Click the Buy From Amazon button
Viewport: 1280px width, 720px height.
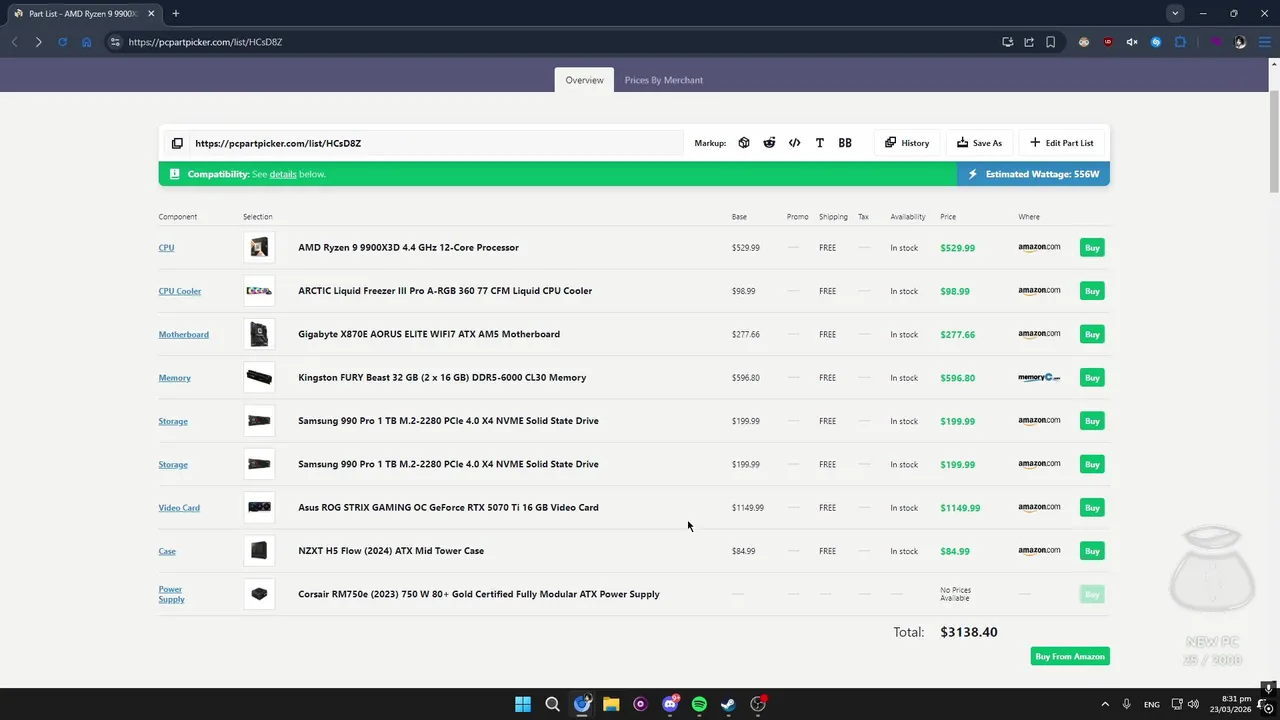point(1070,657)
